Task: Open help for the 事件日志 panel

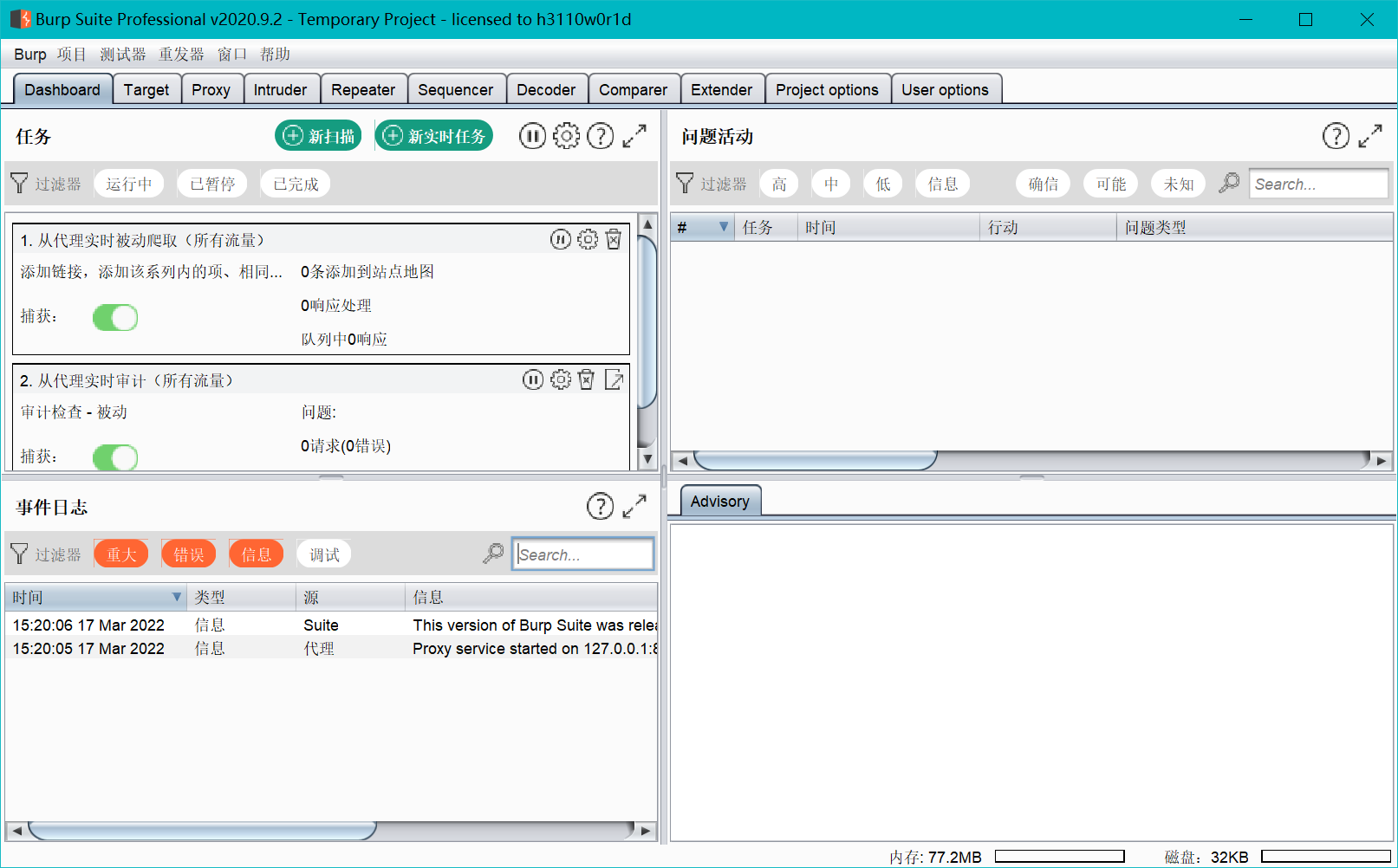Action: pyautogui.click(x=600, y=506)
